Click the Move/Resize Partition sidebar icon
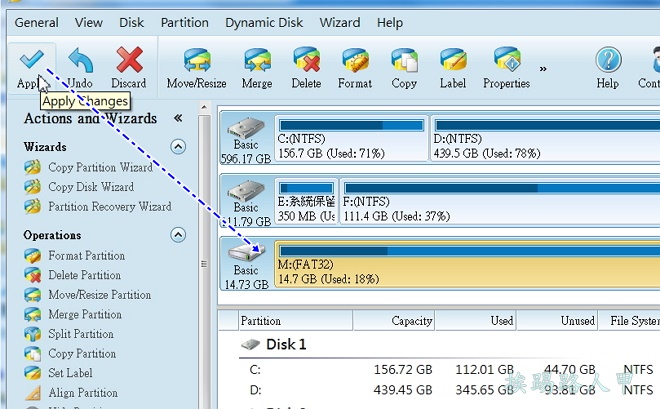 click(32, 295)
